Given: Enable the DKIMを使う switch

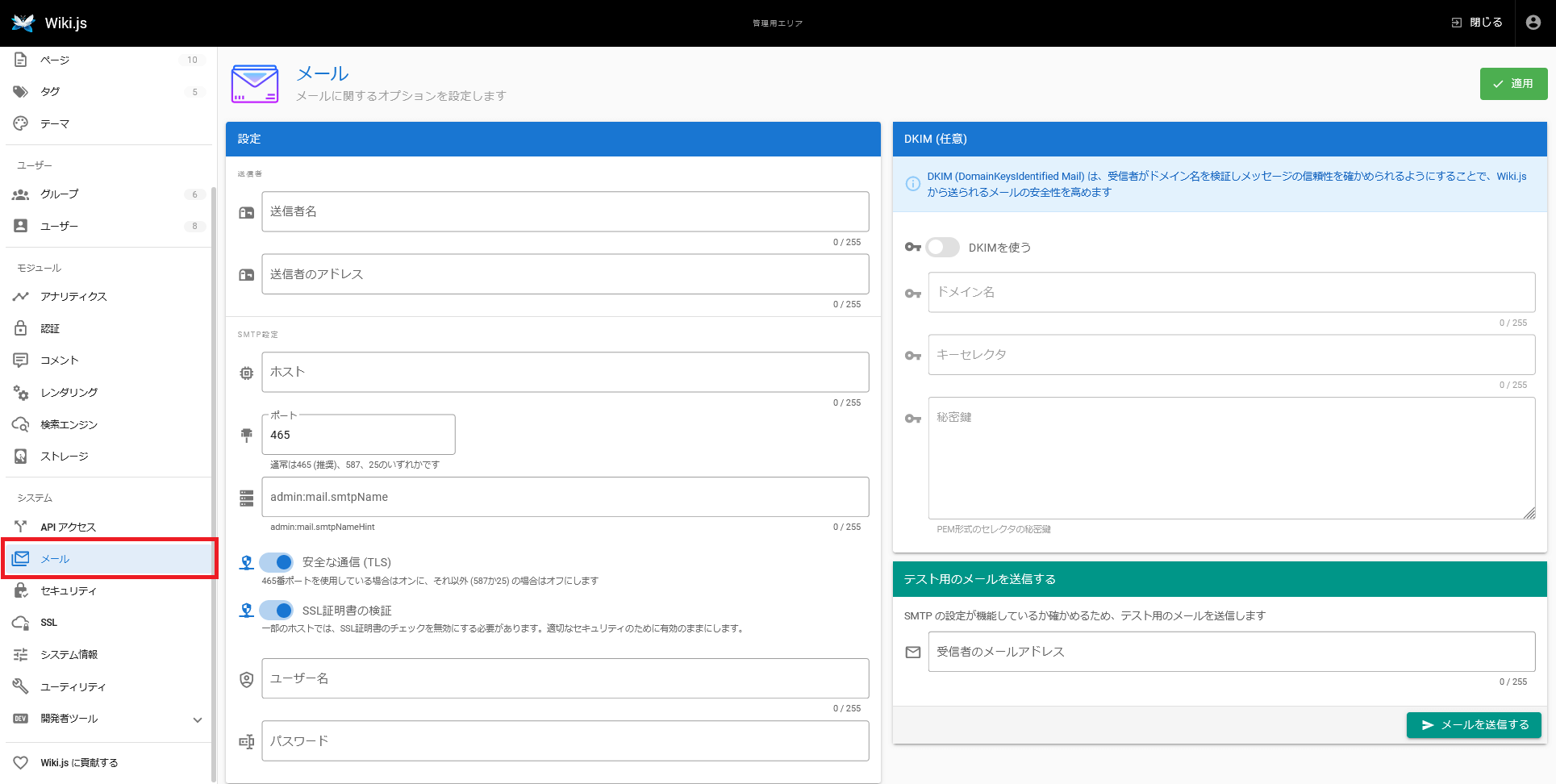Looking at the screenshot, I should pos(942,247).
